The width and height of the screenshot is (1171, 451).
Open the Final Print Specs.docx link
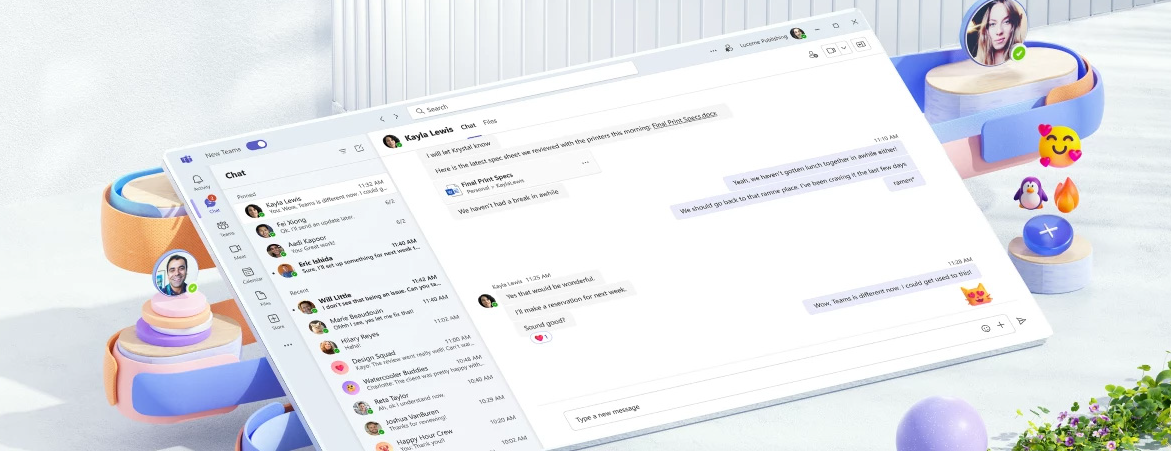(x=685, y=120)
